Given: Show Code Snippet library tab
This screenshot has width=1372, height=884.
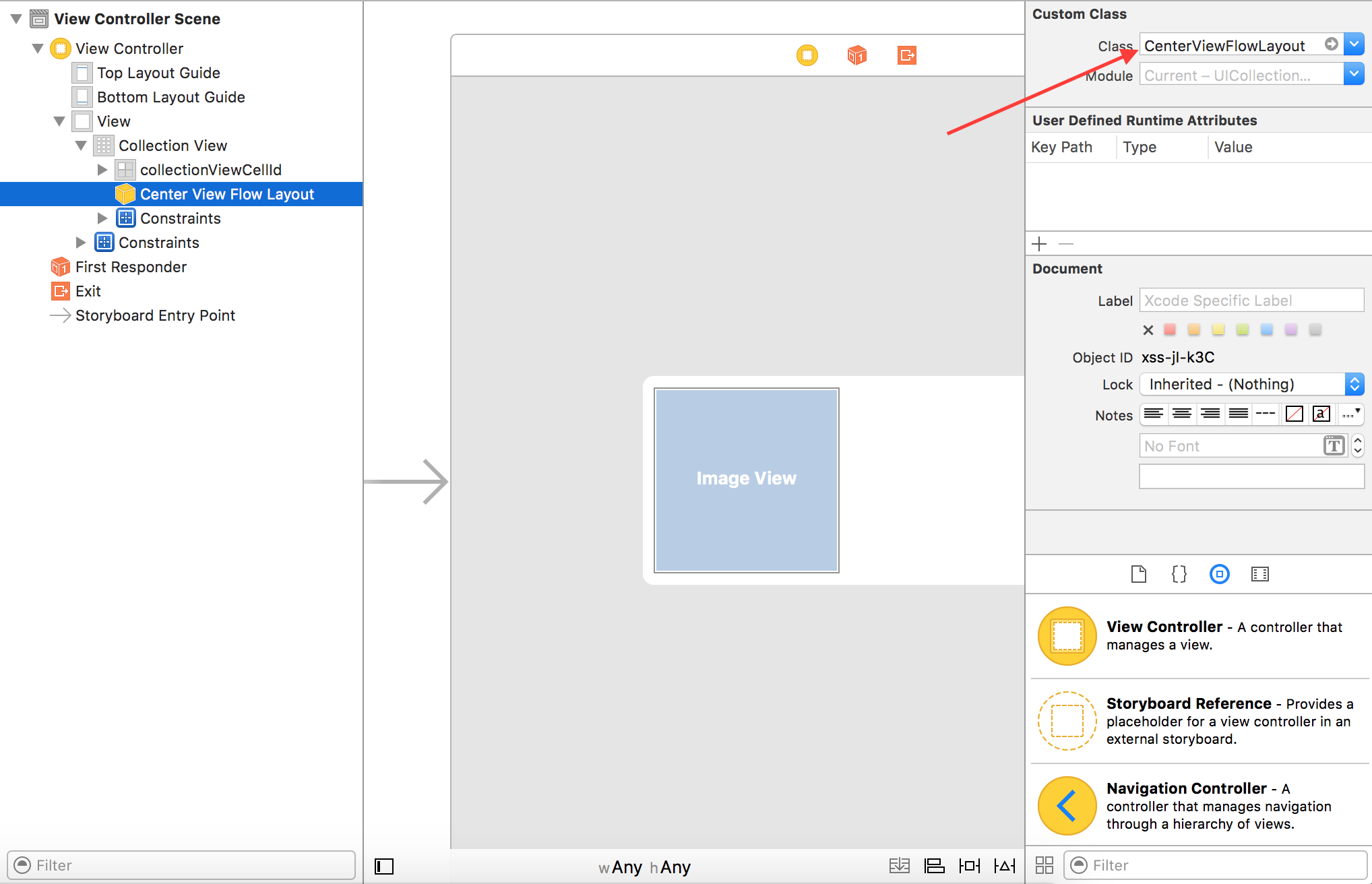Looking at the screenshot, I should tap(1179, 574).
